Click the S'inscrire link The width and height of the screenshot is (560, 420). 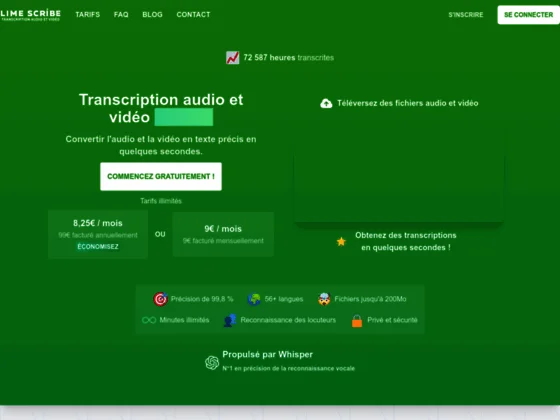466,15
